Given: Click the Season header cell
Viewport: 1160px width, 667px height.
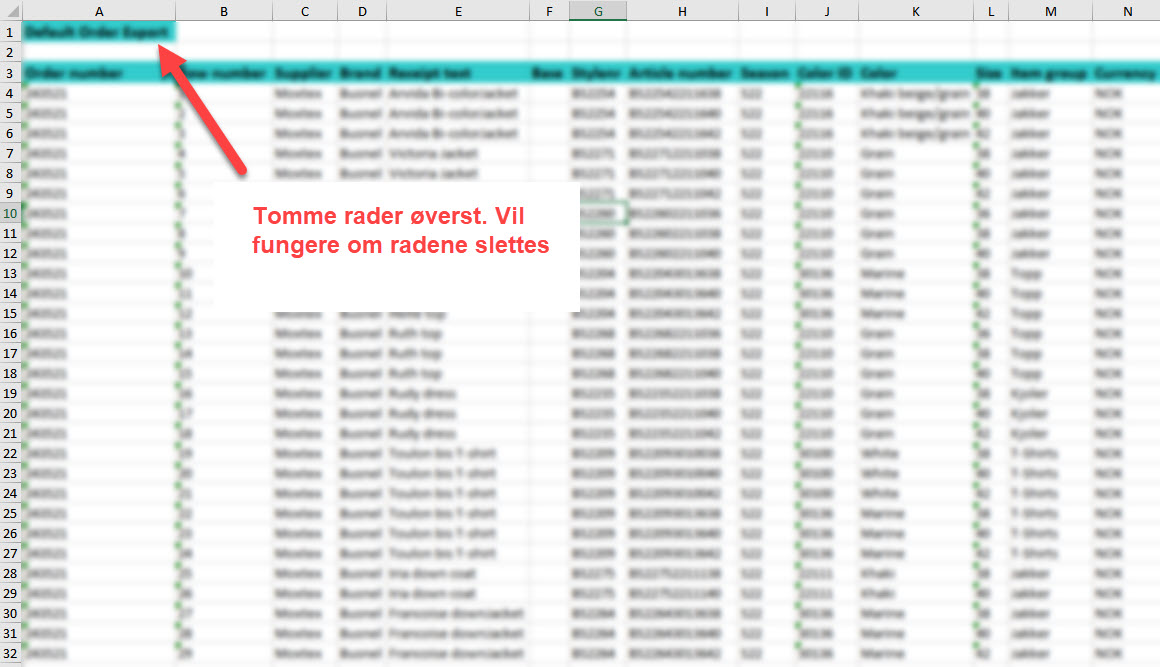Looking at the screenshot, I should (x=766, y=73).
